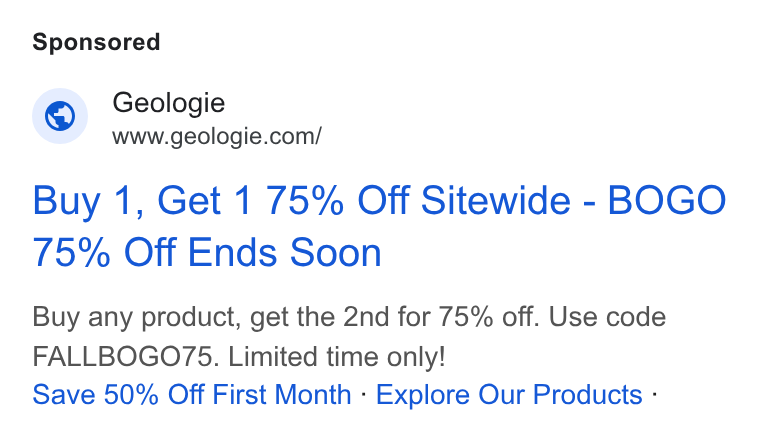
Task: Click the dot separator after Explore Our Products
Action: (654, 394)
